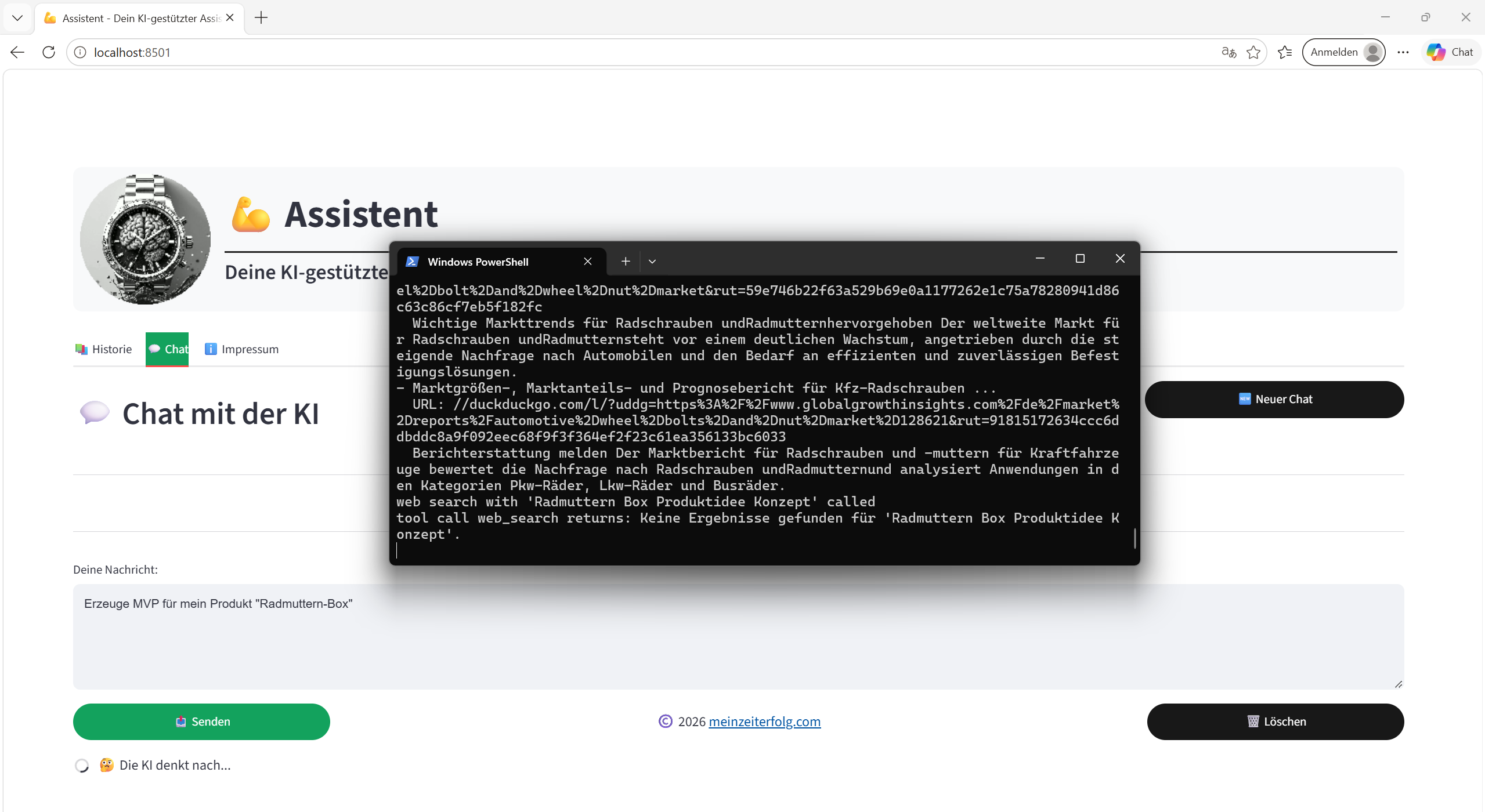Image resolution: width=1485 pixels, height=812 pixels.
Task: Reload the page with the refresh icon
Action: pos(49,52)
